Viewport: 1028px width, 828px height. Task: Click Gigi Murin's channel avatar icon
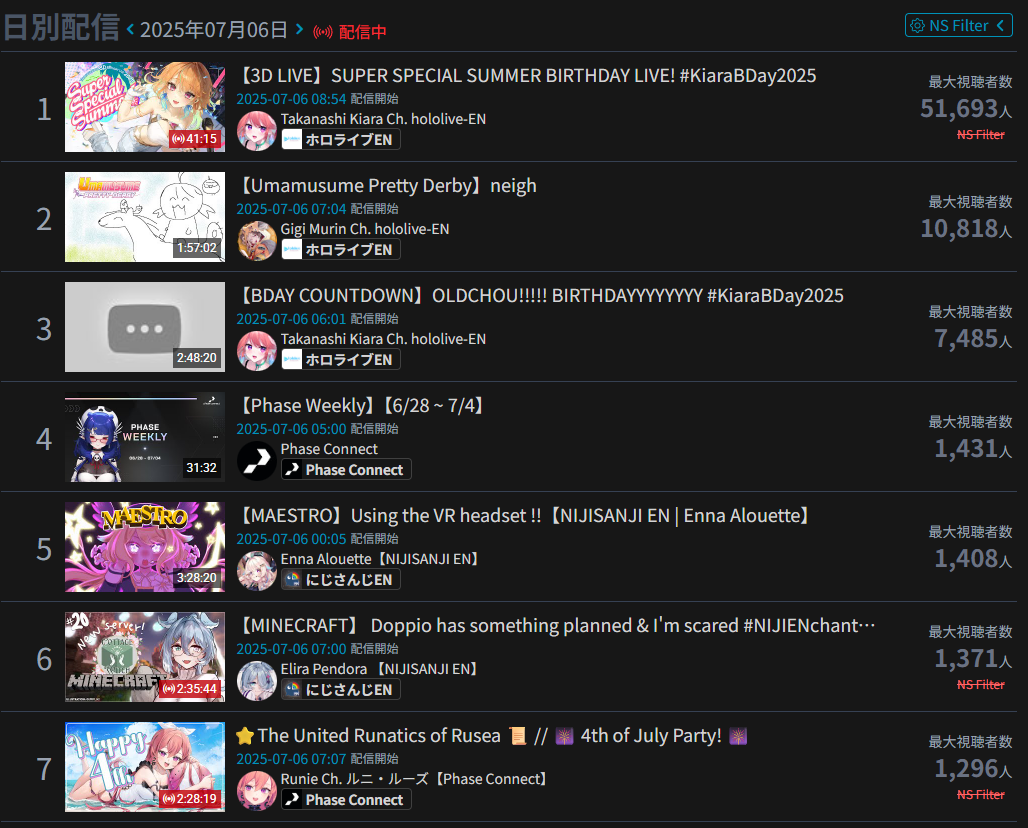256,241
